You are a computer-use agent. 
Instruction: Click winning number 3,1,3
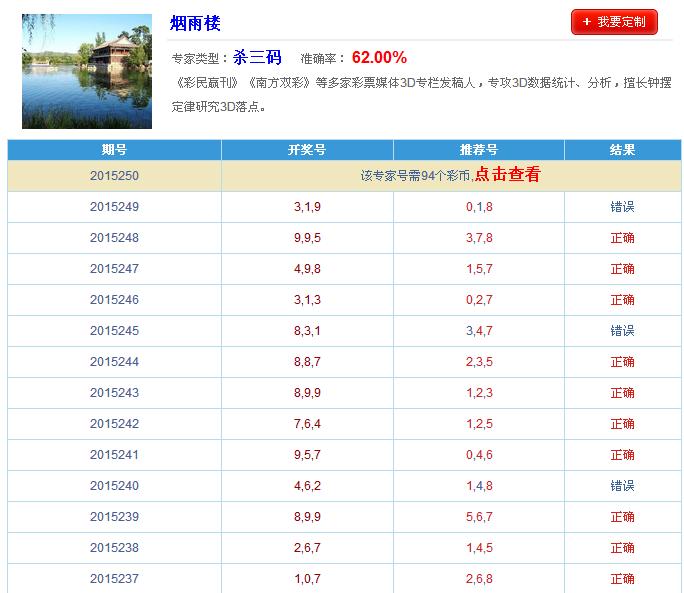pos(307,300)
